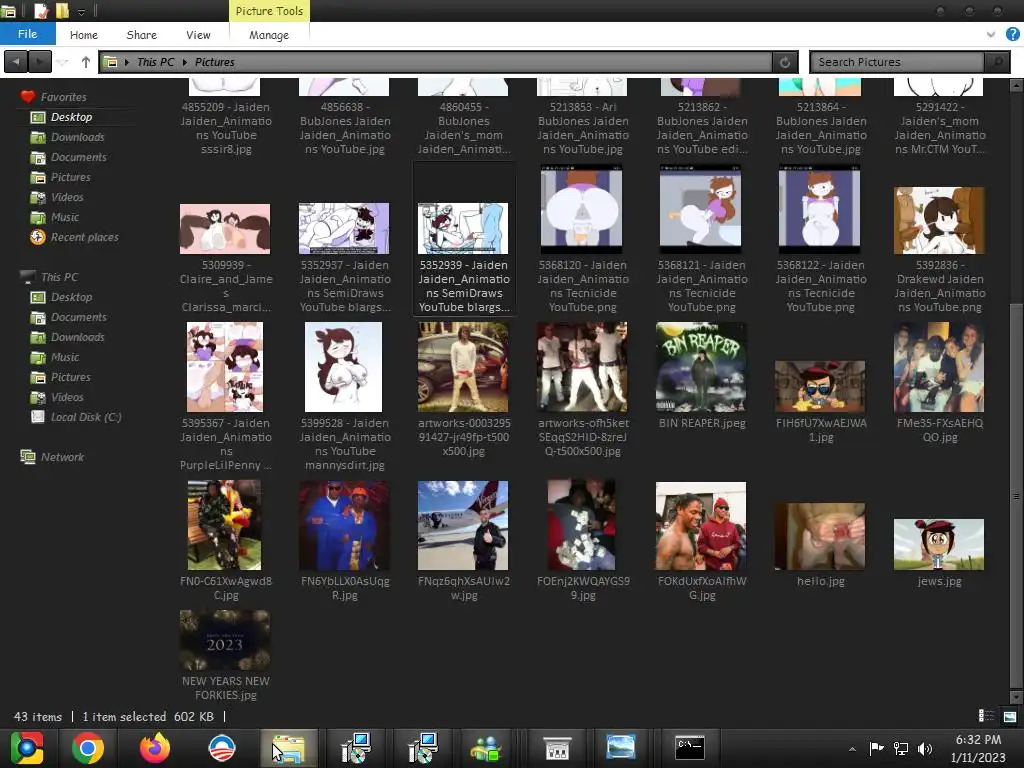Click the network tray icon
The width and height of the screenshot is (1024, 768).
[x=901, y=748]
